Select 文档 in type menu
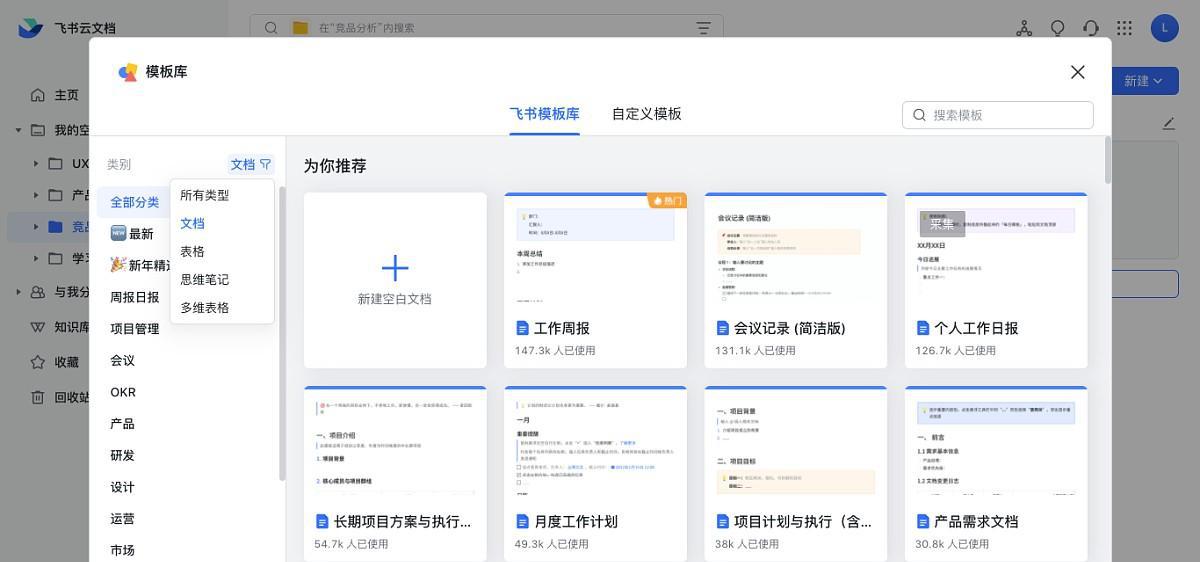The image size is (1200, 562). coord(222,223)
